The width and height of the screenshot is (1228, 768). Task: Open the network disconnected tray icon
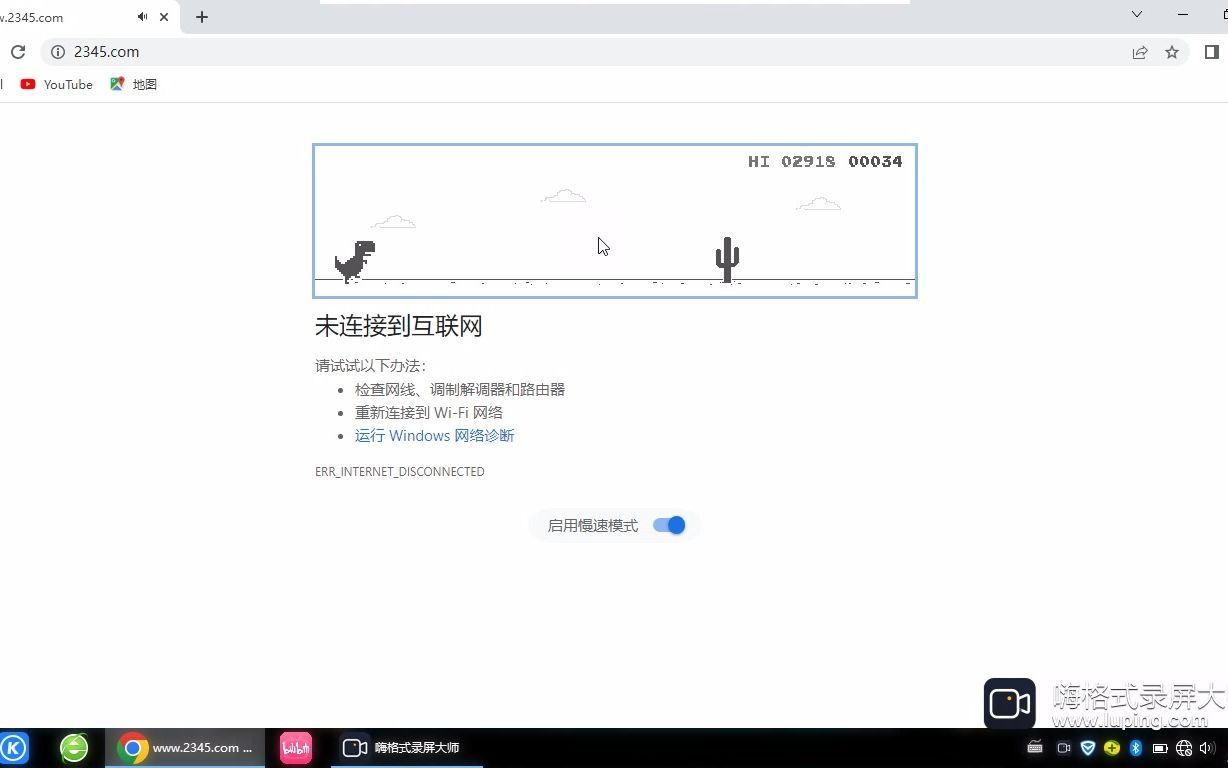coord(1184,748)
